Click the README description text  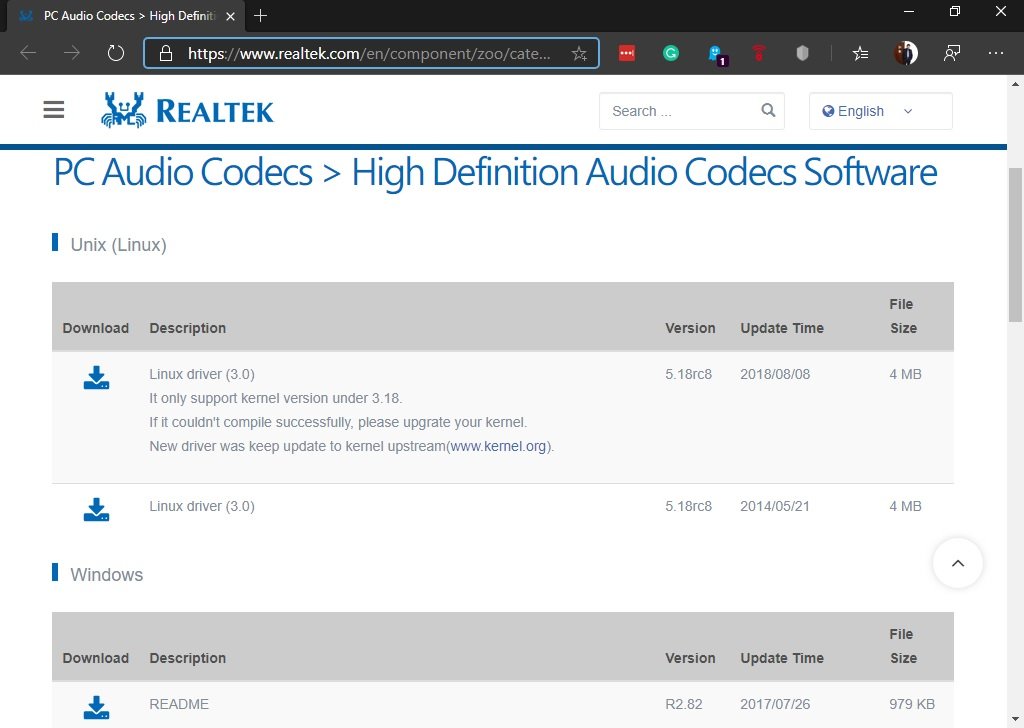pos(179,704)
